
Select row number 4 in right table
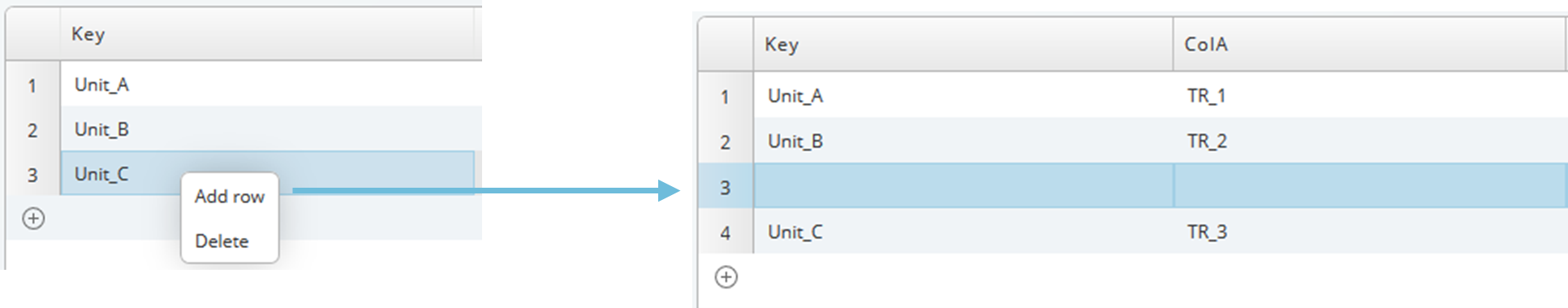pyautogui.click(x=726, y=232)
